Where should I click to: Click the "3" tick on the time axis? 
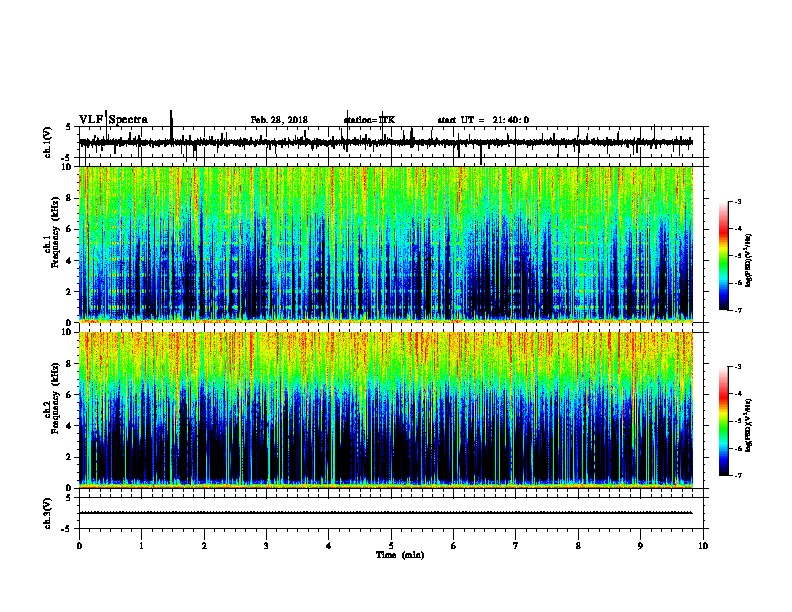266,546
